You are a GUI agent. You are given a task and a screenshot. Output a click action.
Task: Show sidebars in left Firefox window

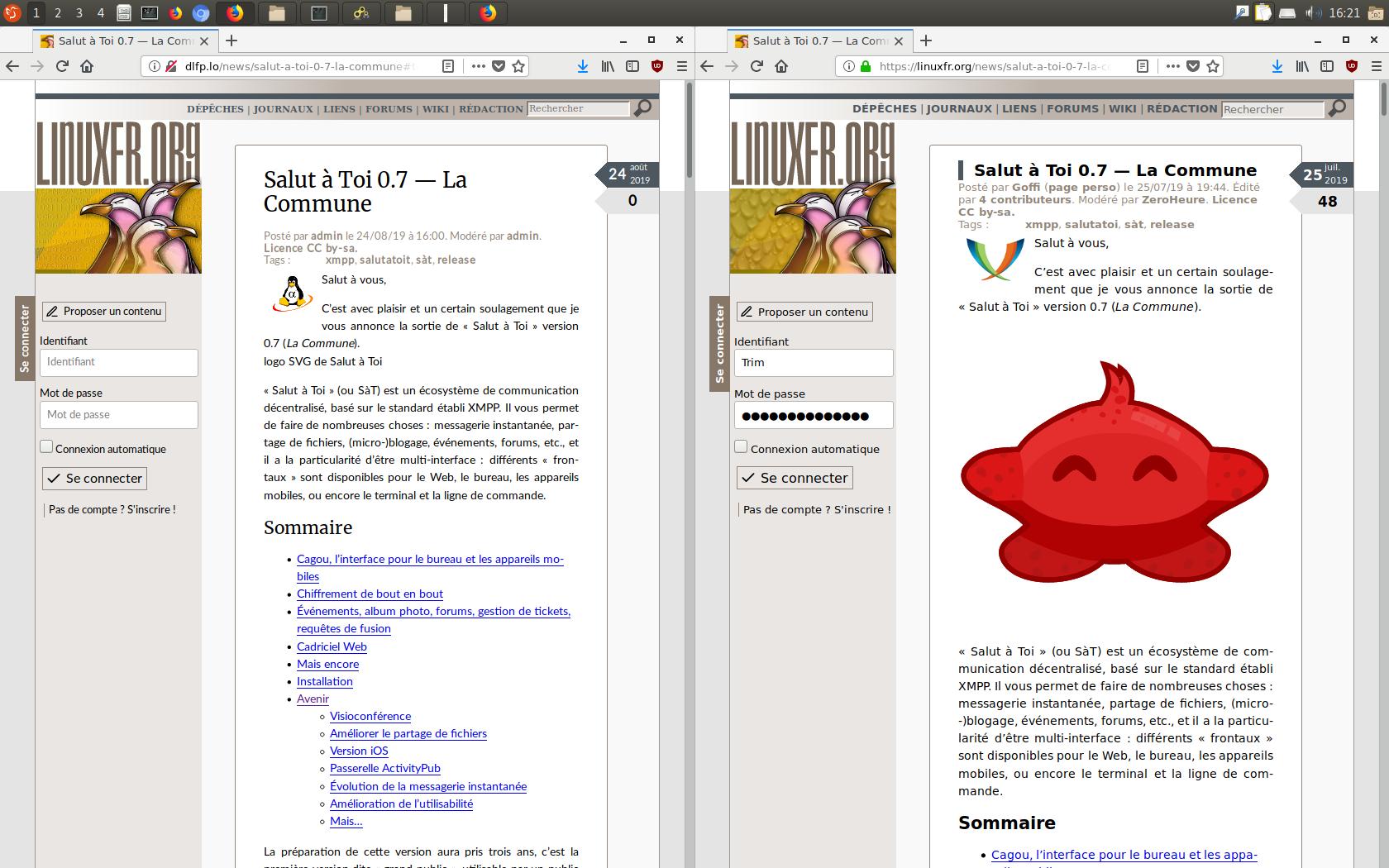632,66
